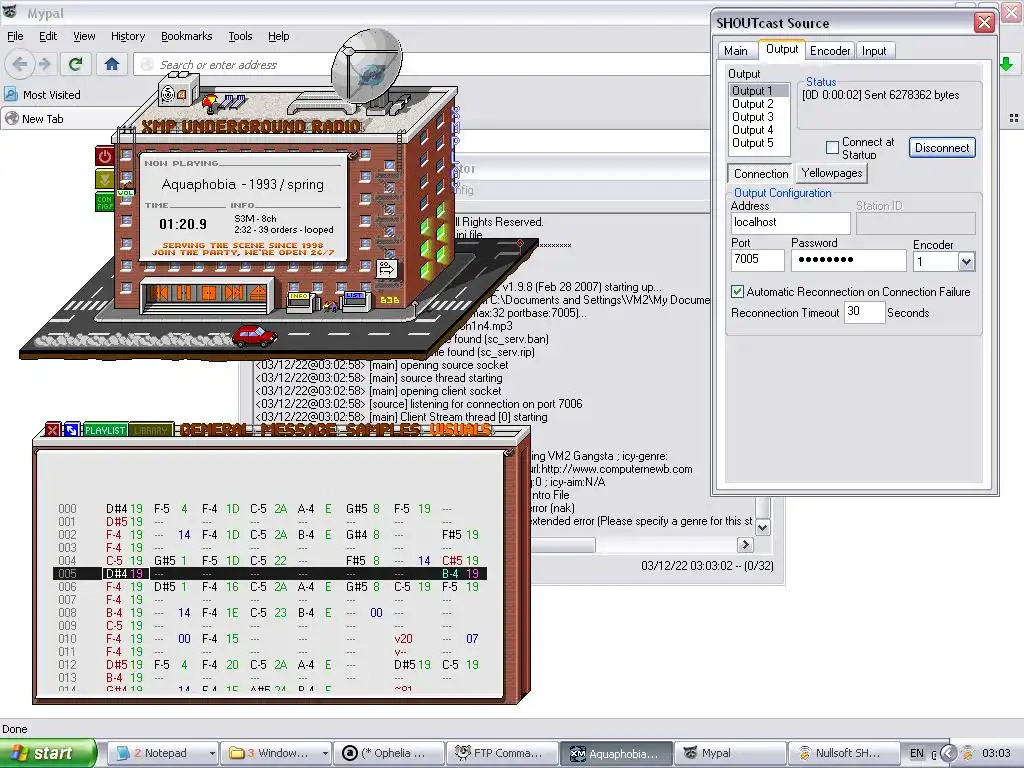Open the Connection sub-tab

(761, 174)
